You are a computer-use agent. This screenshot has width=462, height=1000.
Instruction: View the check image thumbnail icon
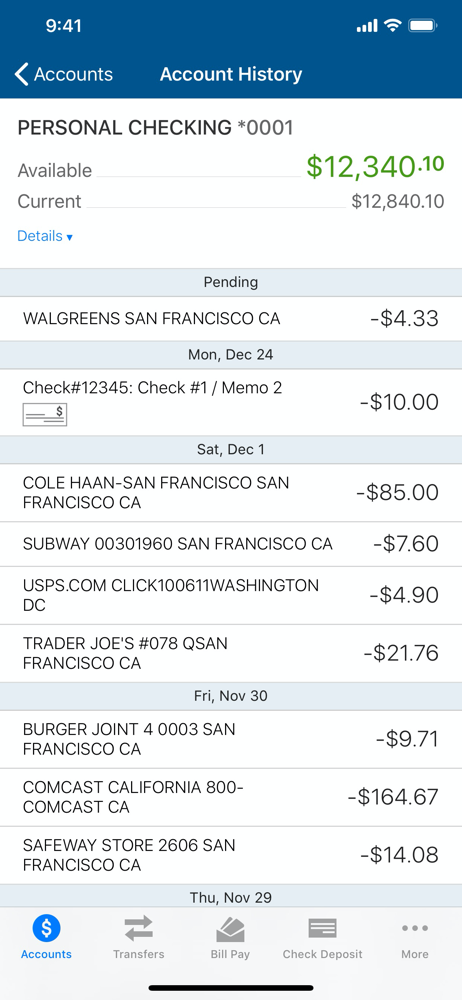(x=45, y=415)
